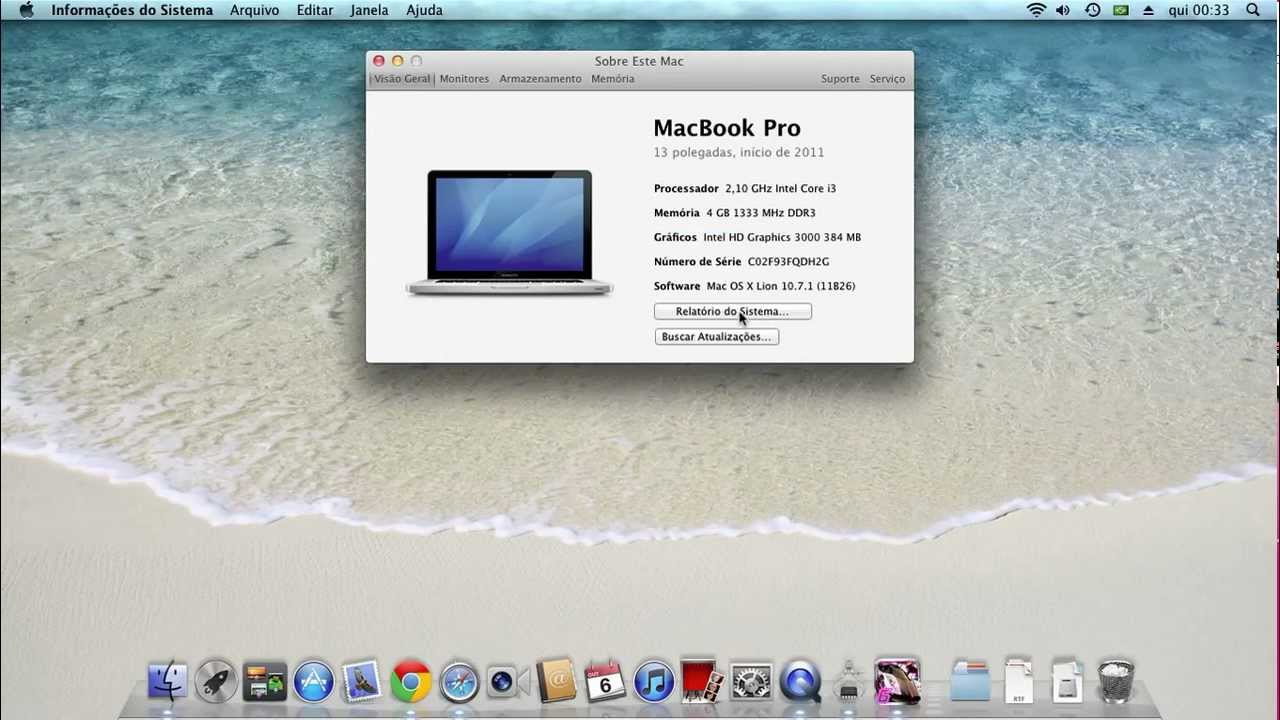Viewport: 1280px width, 720px height.
Task: Open Time Machine menu bar icon
Action: [x=1092, y=10]
